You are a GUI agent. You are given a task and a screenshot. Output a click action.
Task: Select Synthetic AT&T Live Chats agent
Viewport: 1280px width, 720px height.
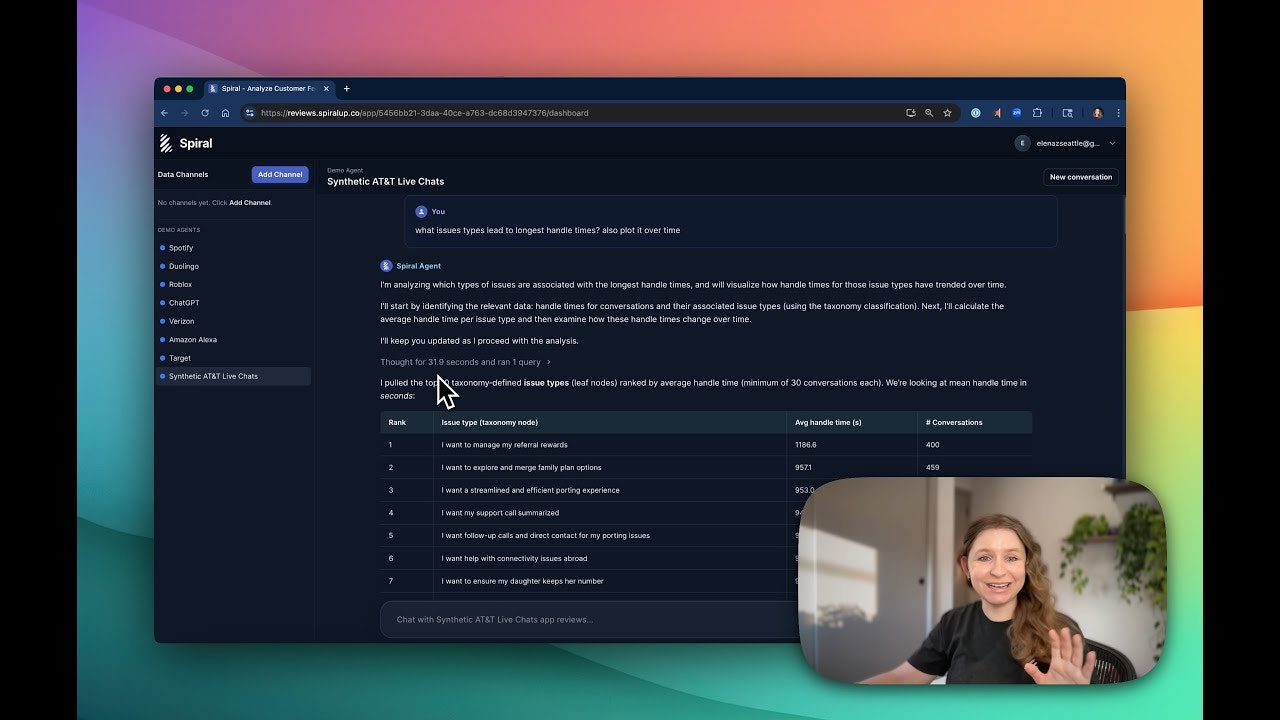[x=213, y=376]
